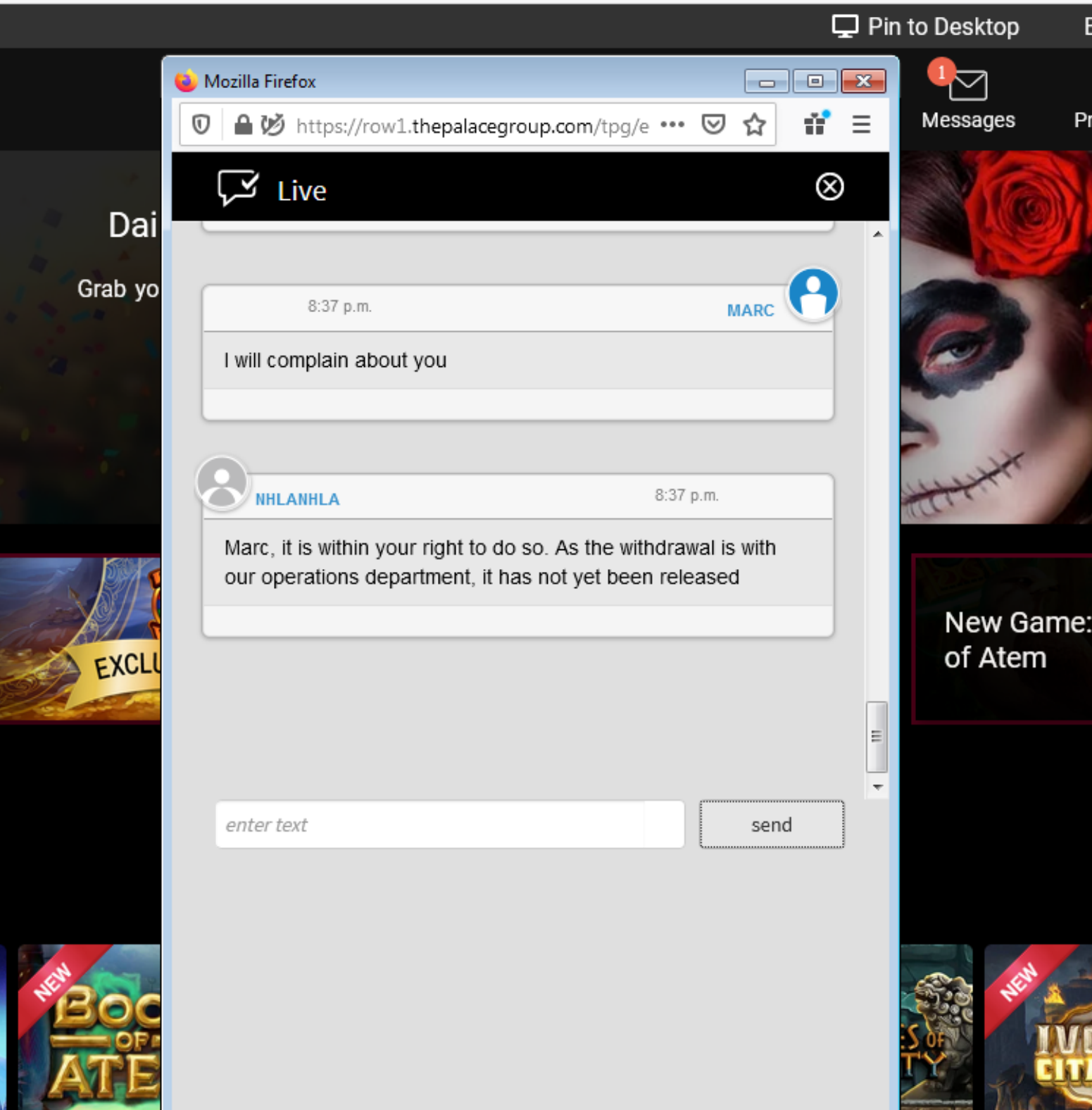
Task: Minimize the Mozilla Firefox window
Action: [767, 82]
